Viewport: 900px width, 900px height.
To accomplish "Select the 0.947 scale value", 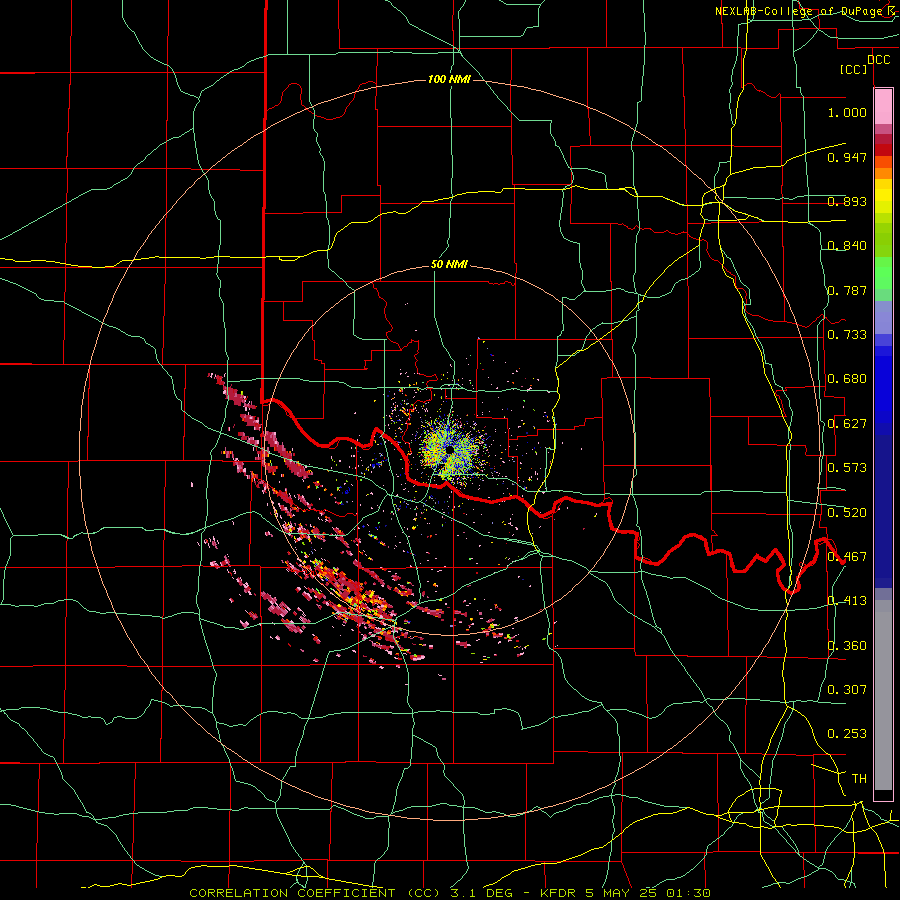I will point(847,157).
